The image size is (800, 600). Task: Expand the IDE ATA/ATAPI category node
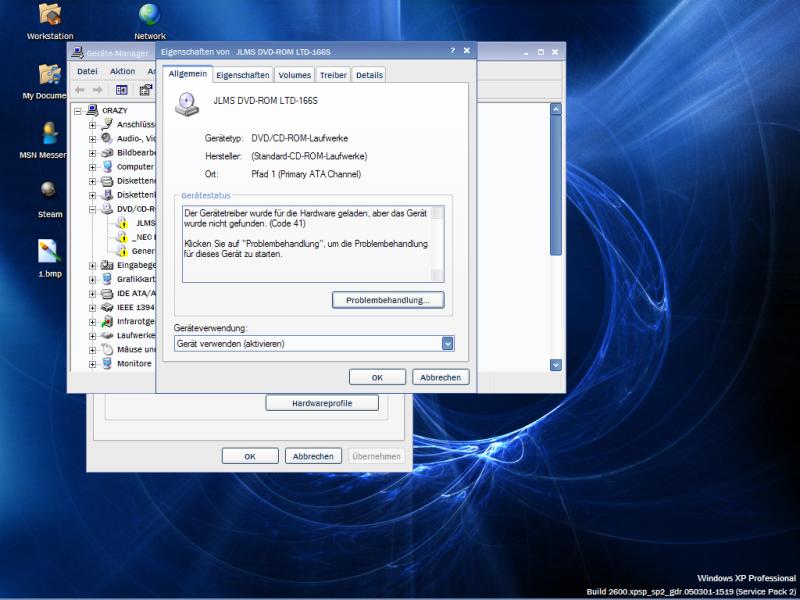[92, 294]
